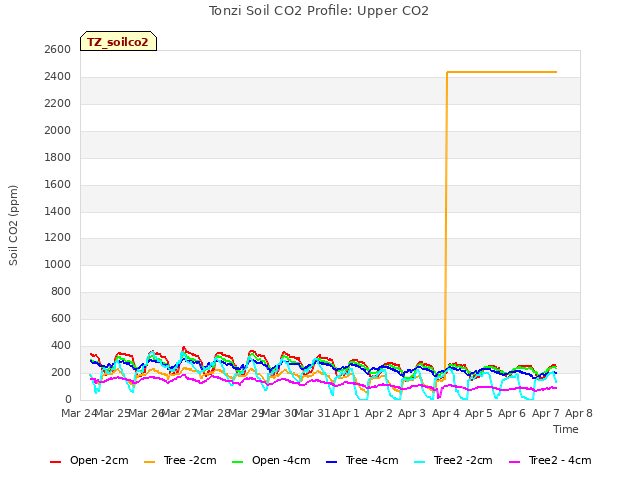Click the 'Apr 1' x-axis date label
Image resolution: width=640 pixels, height=480 pixels.
346,413
